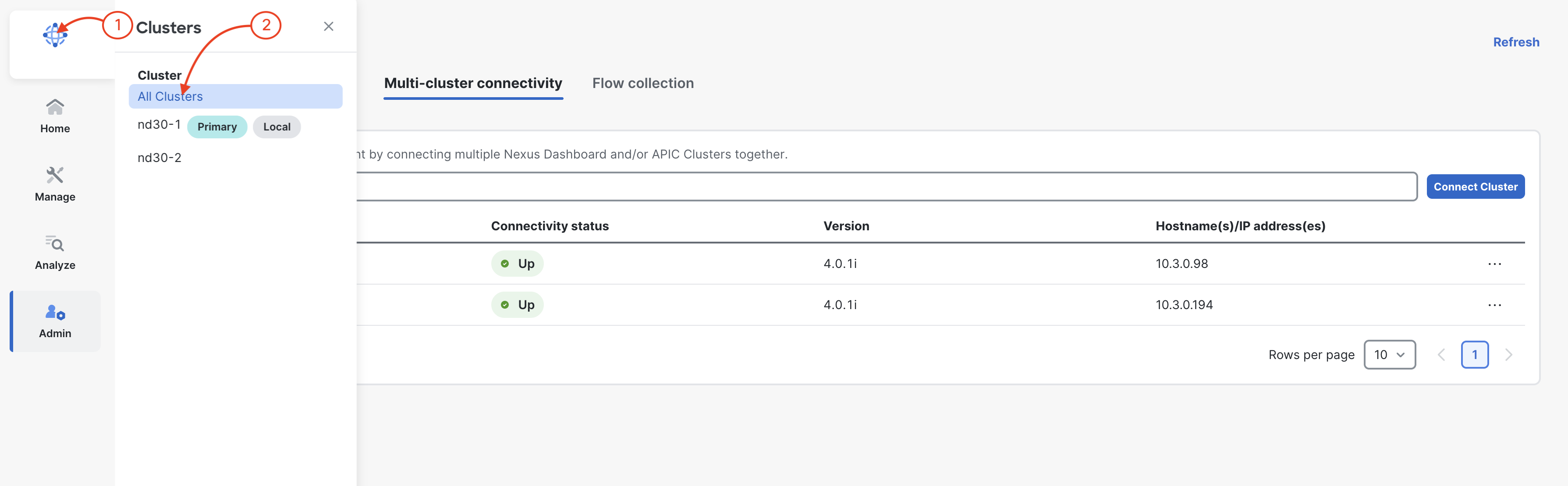Viewport: 1568px width, 486px height.
Task: Close the Clusters panel
Action: click(329, 26)
